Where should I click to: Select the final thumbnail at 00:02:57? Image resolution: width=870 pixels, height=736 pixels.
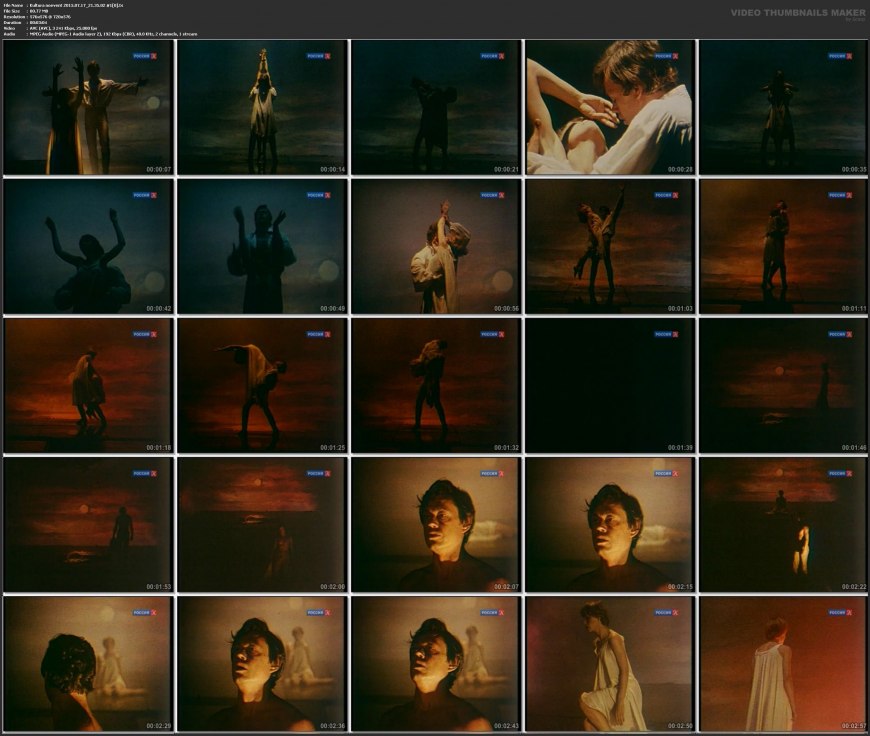[783, 664]
